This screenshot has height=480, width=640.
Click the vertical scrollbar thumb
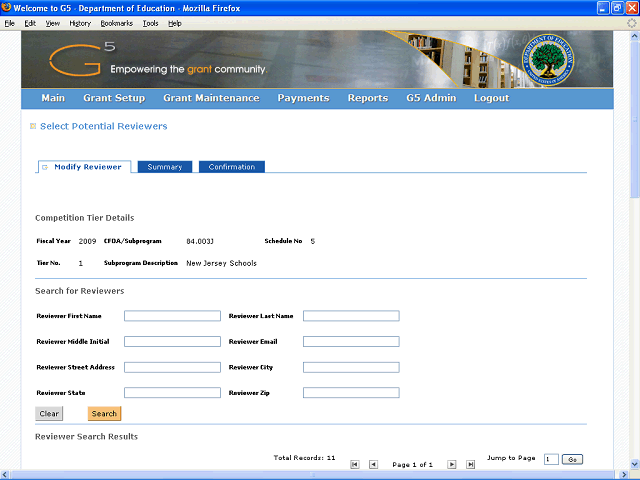click(x=634, y=118)
